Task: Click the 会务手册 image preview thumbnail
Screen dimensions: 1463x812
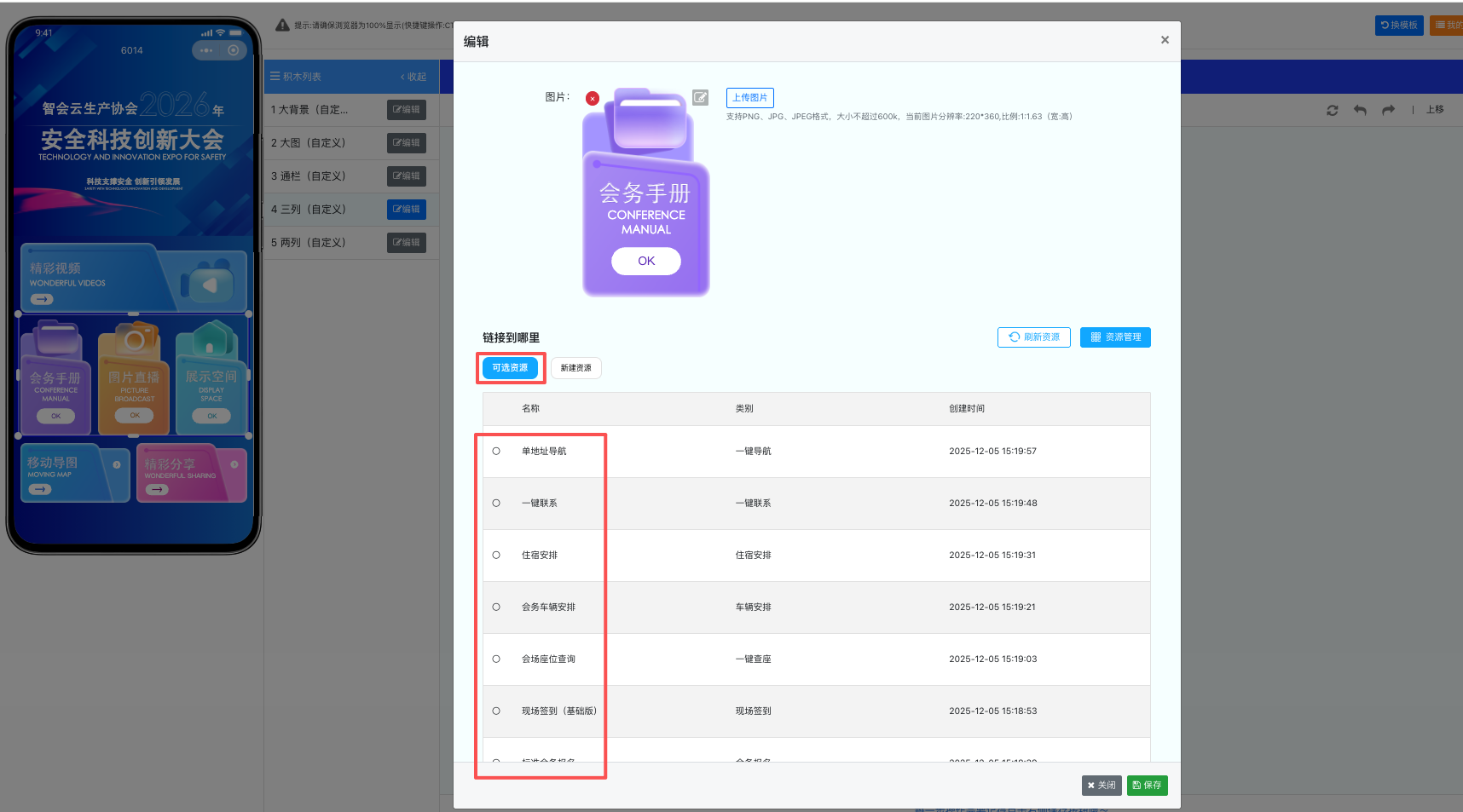Action: [x=645, y=194]
